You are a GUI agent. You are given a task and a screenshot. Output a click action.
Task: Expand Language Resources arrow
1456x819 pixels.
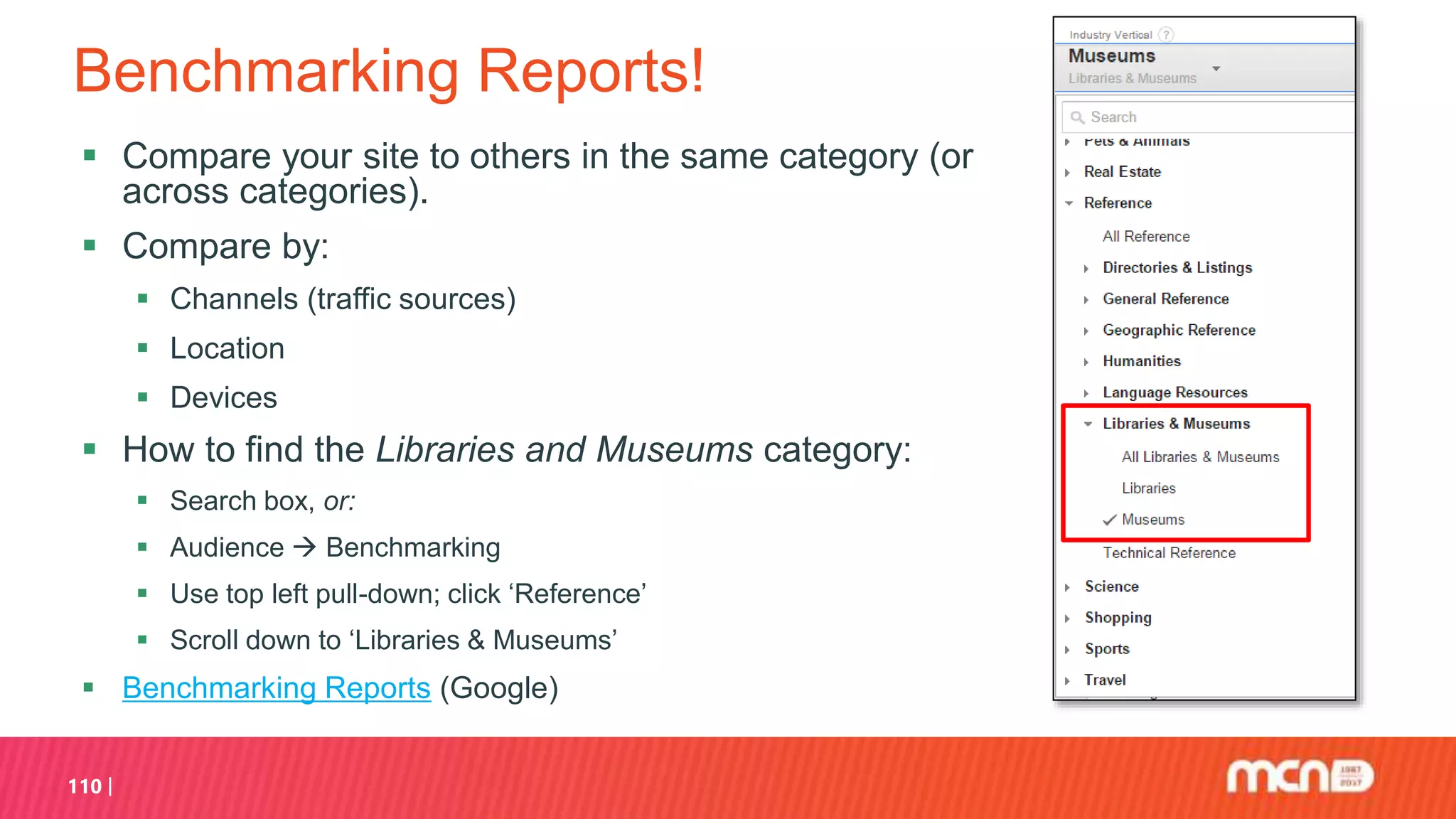point(1086,393)
